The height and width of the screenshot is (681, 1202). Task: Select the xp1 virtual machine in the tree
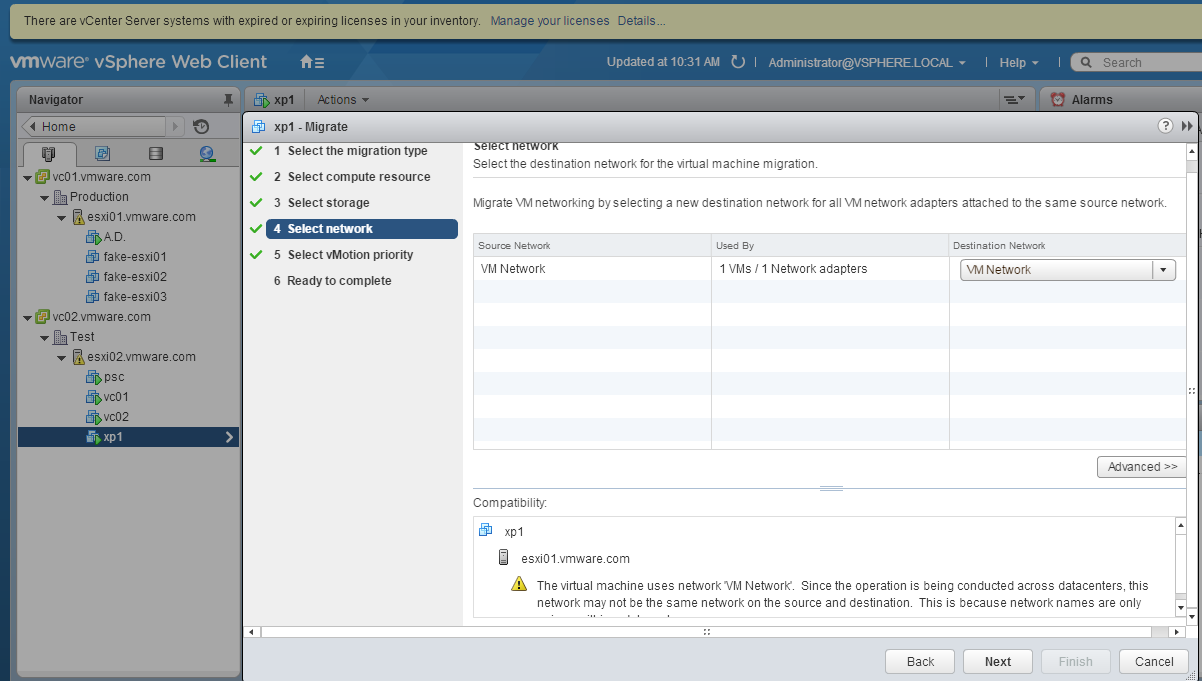pos(128,437)
